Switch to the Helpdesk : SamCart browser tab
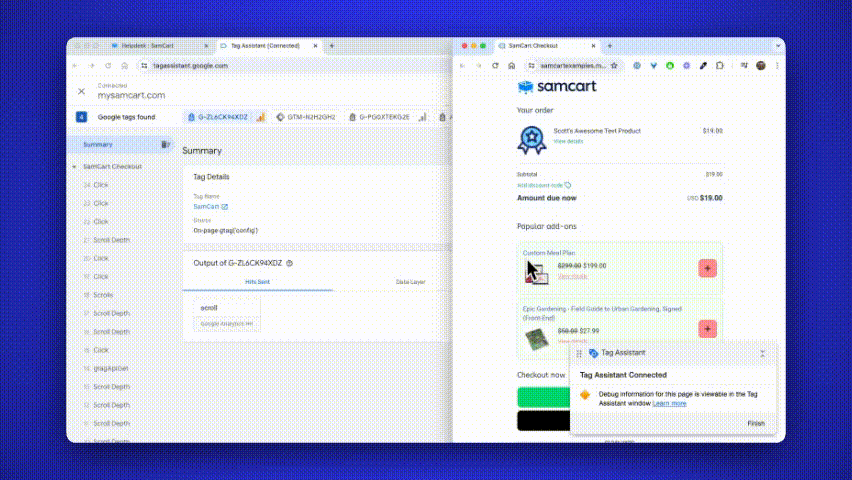Image resolution: width=852 pixels, height=480 pixels. pyautogui.click(x=159, y=46)
